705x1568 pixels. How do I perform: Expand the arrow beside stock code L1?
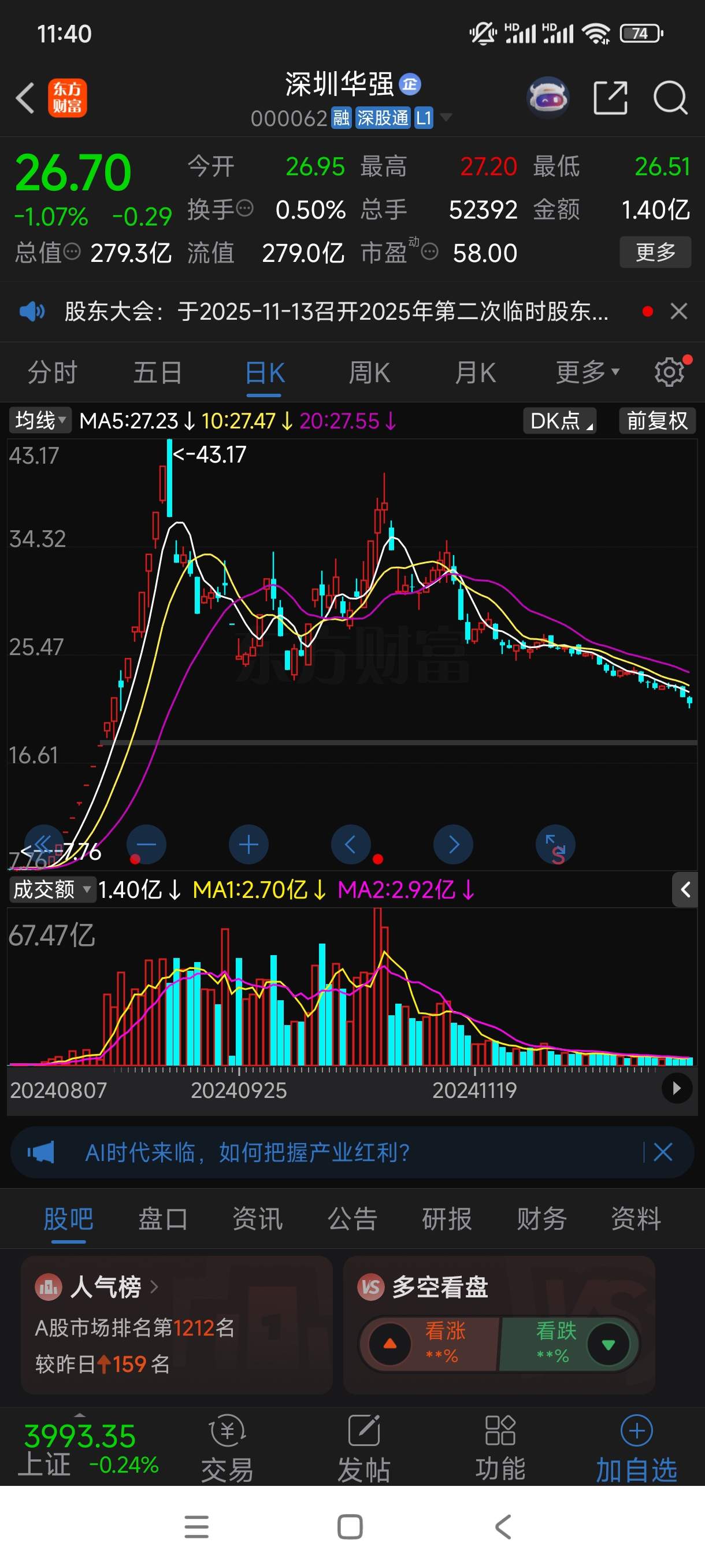click(x=446, y=117)
